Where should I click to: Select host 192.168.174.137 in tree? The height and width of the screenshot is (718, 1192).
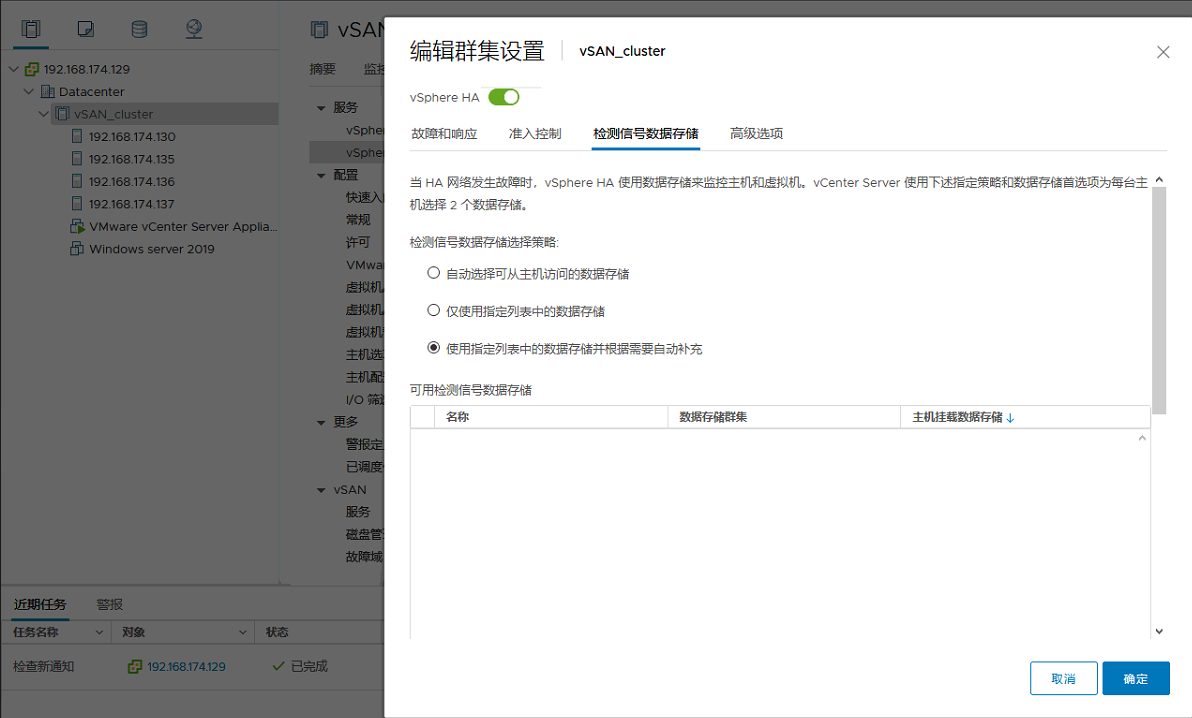[132, 204]
